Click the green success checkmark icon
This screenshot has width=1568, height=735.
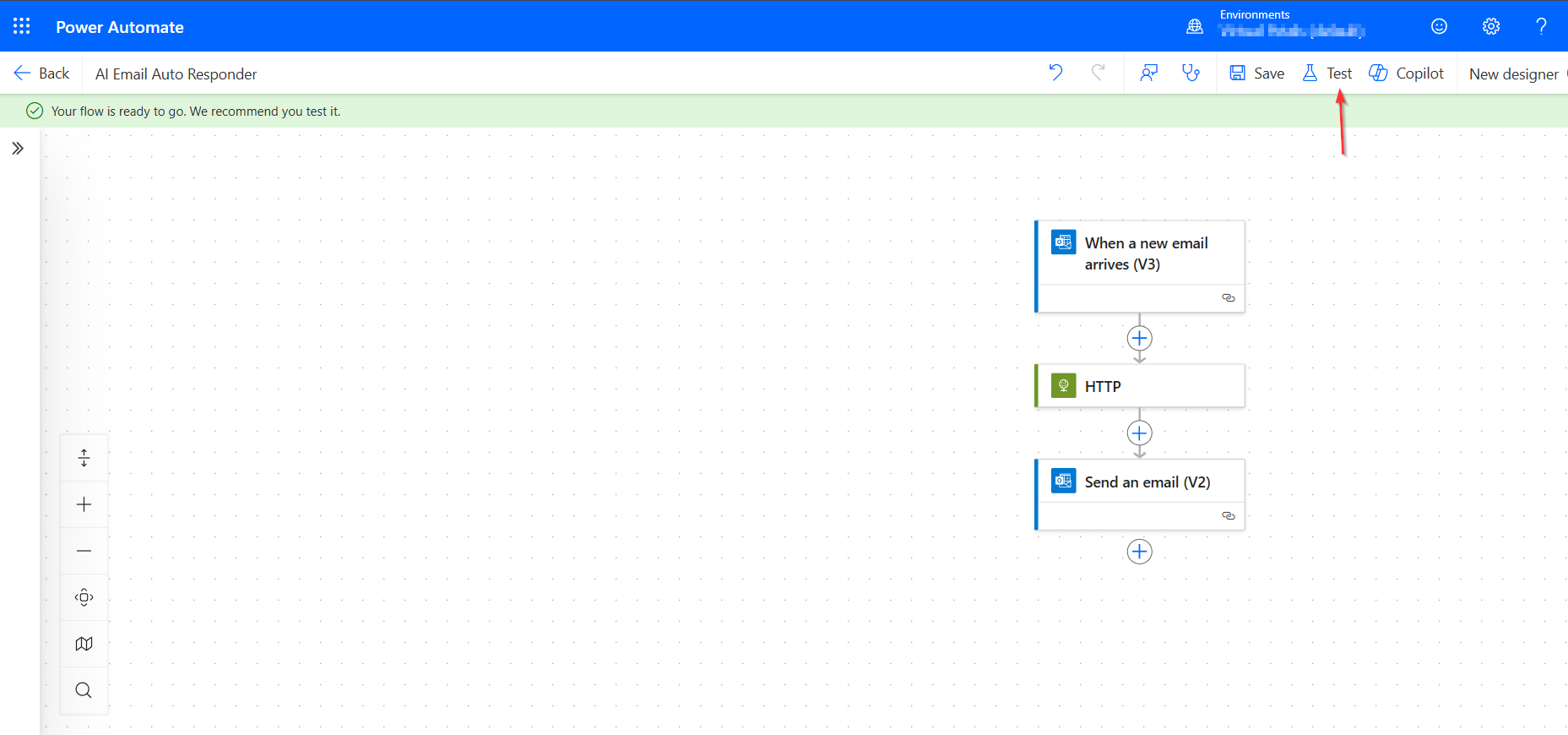[x=35, y=111]
